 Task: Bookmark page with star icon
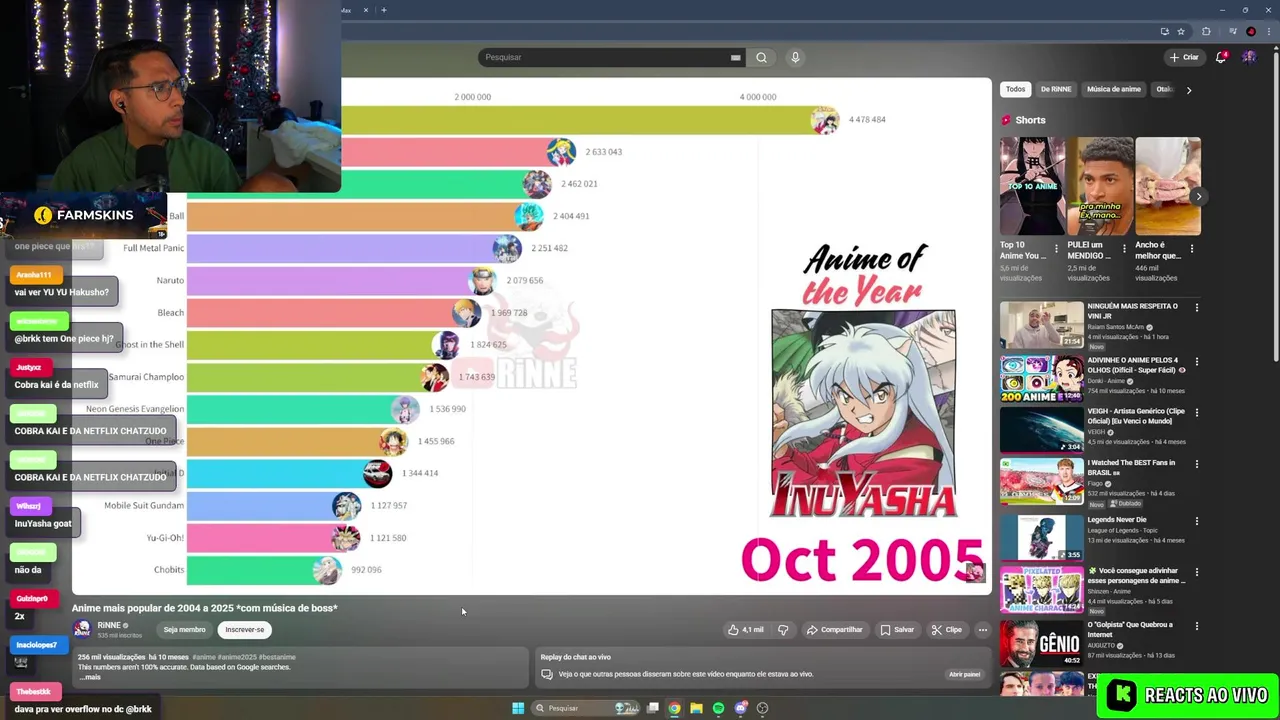click(x=1181, y=32)
